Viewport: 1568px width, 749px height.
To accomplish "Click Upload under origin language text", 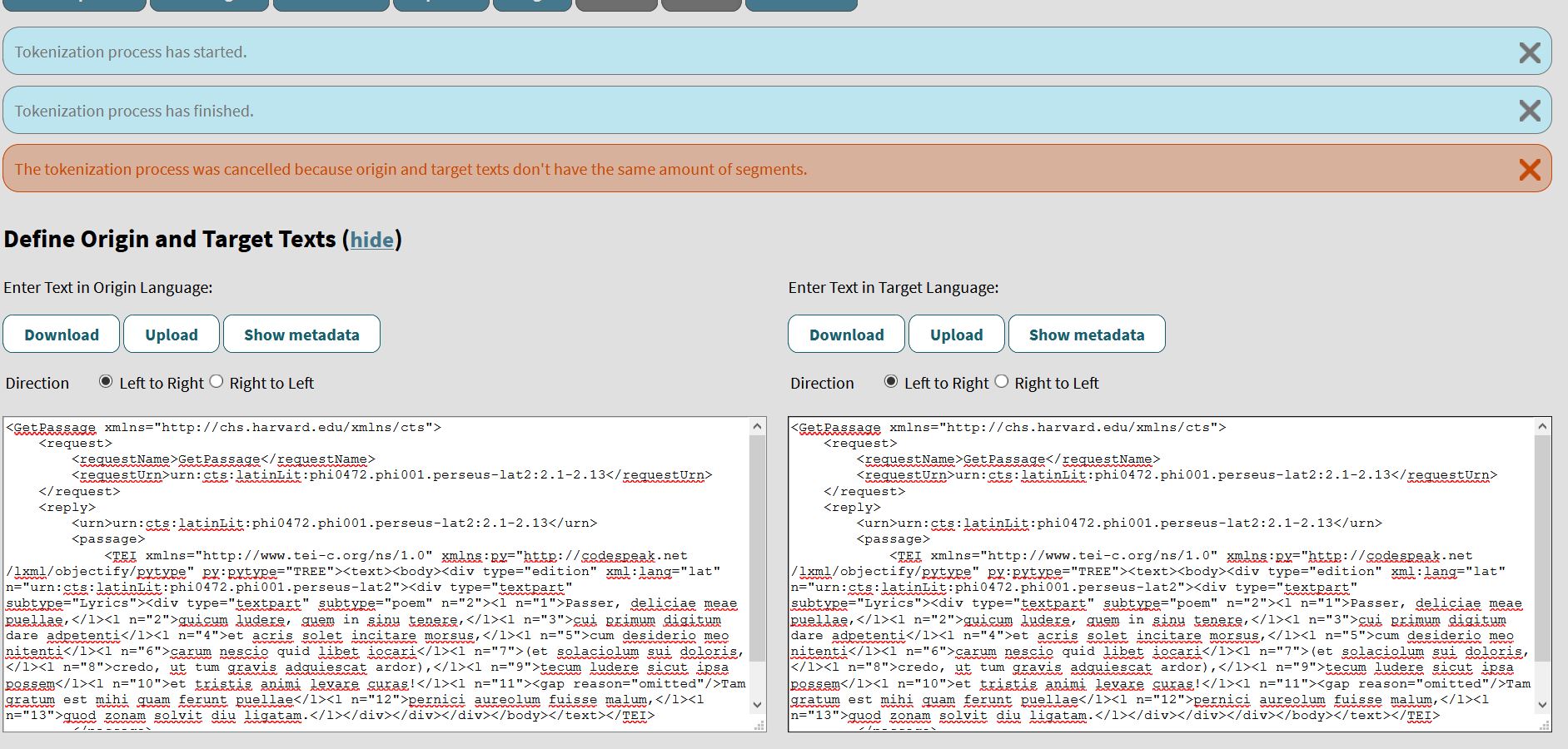I will (171, 334).
